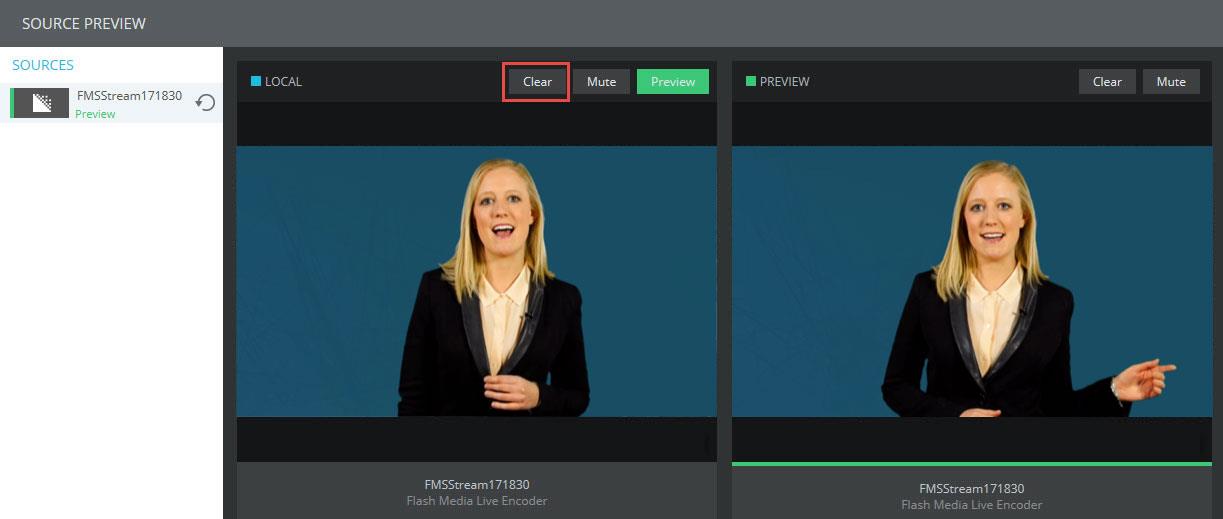Click the LOCAL panel video of the presenter
Image resolution: width=1223 pixels, height=519 pixels.
[476, 281]
